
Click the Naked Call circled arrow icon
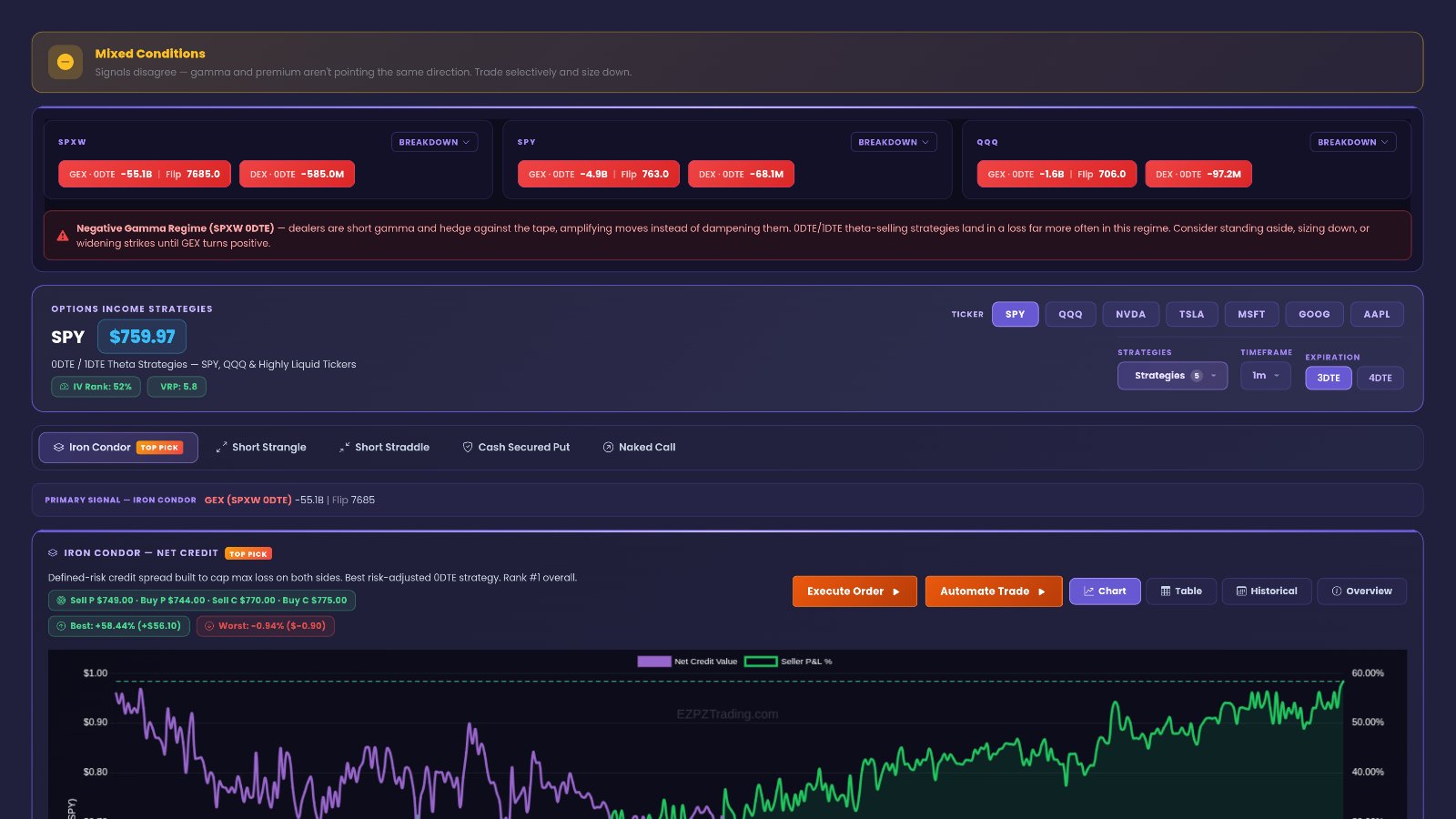[x=608, y=448]
